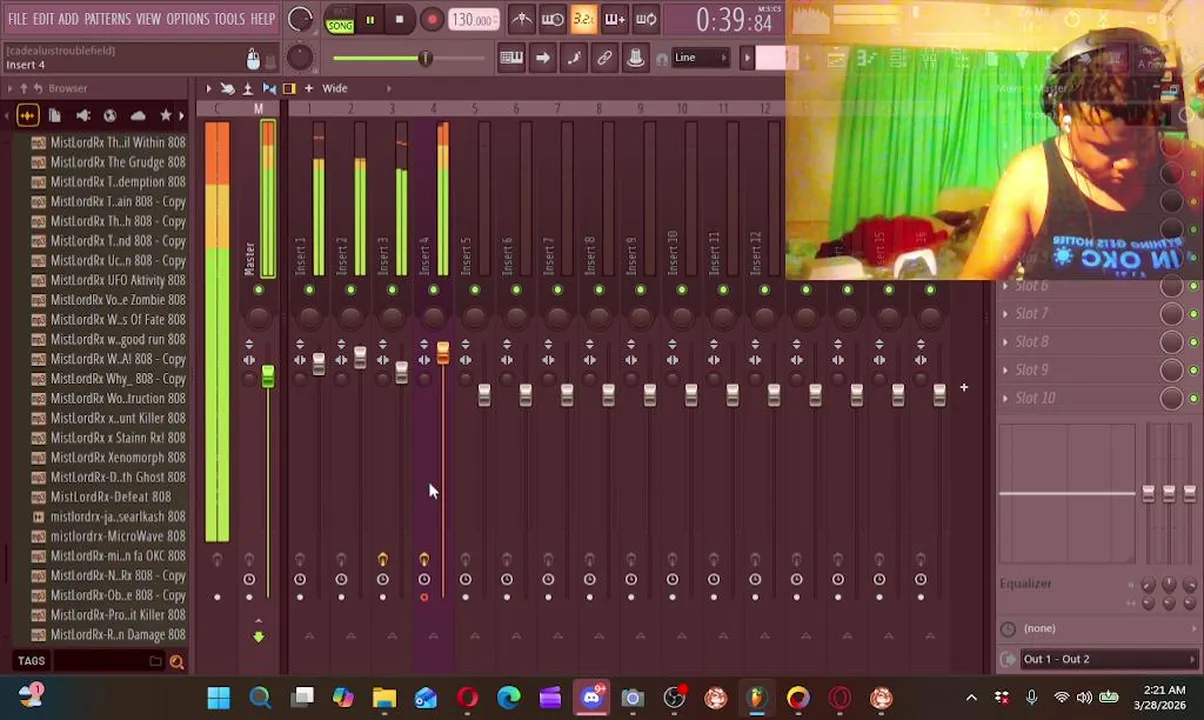Screen dimensions: 1204x720
Task: Open the Slot 10 plugin dropdown arrow
Action: [x=1006, y=398]
